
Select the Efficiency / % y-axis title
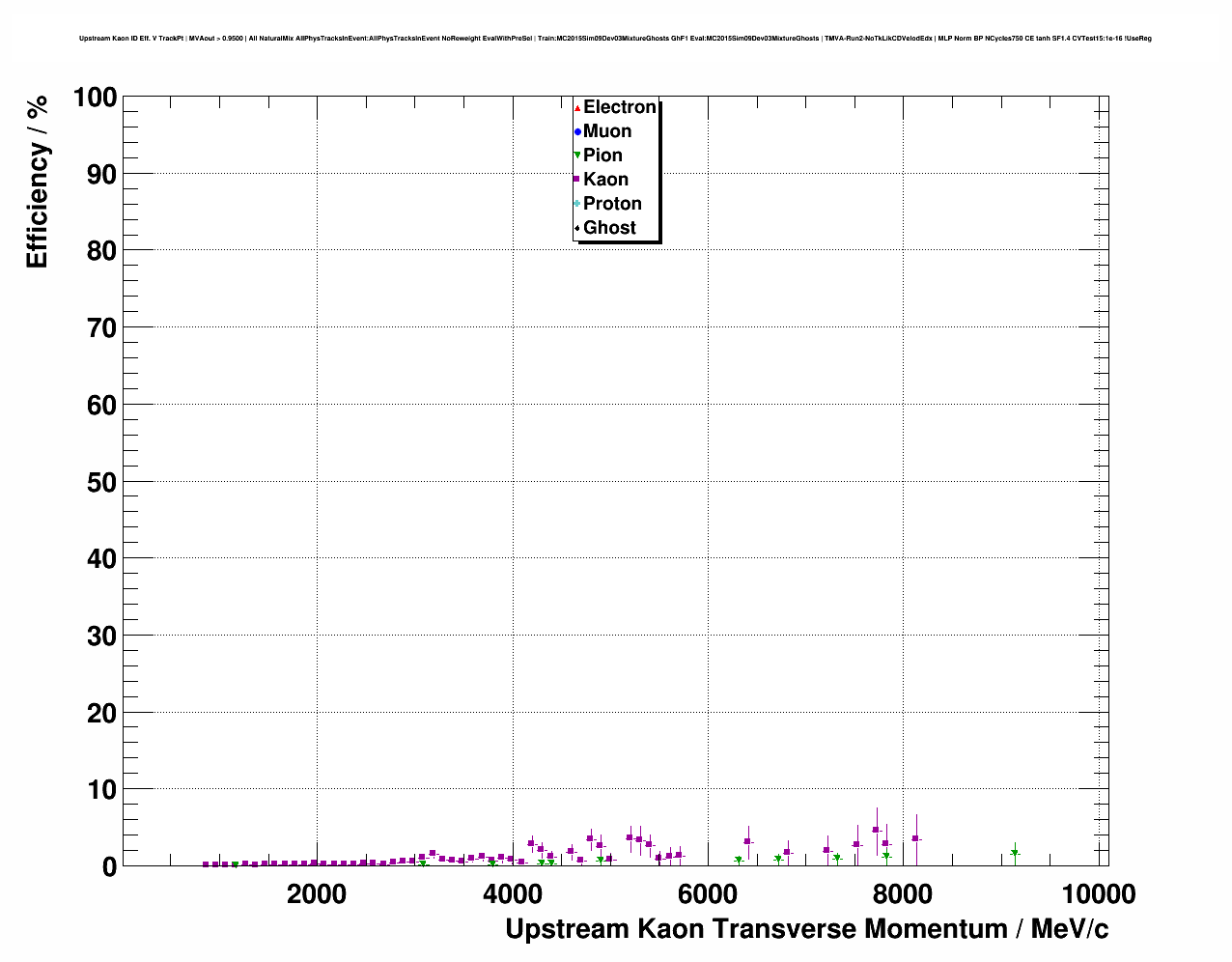37,183
